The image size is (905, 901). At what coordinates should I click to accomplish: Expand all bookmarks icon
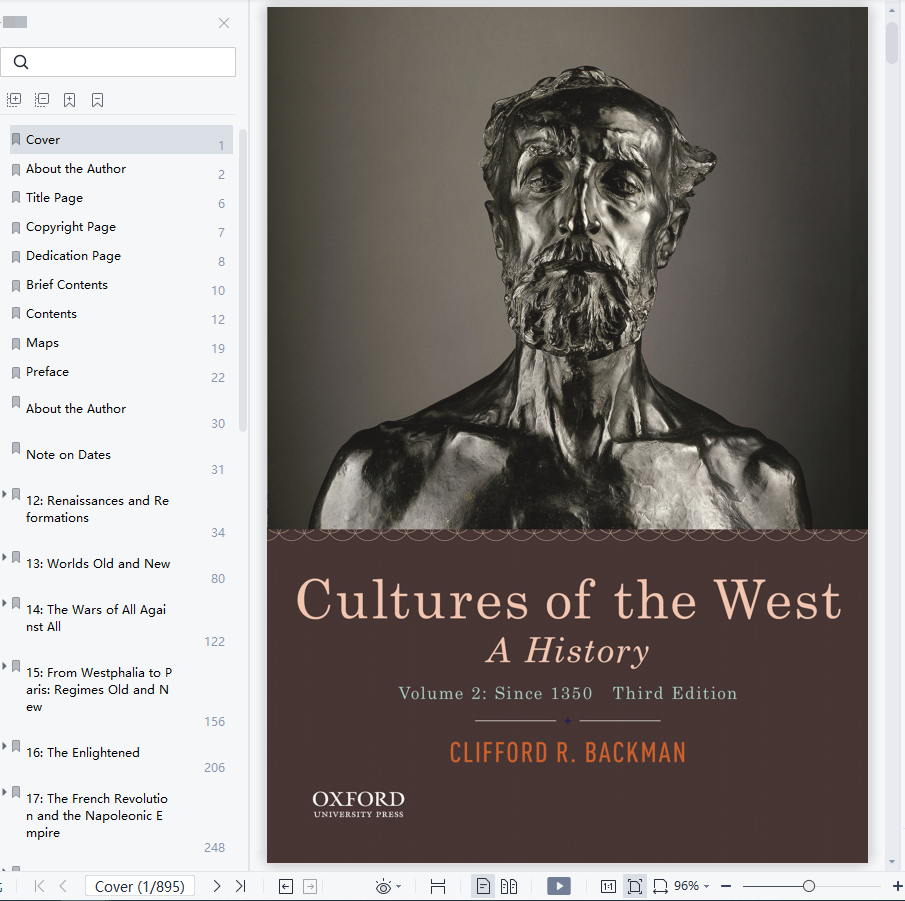(x=14, y=100)
